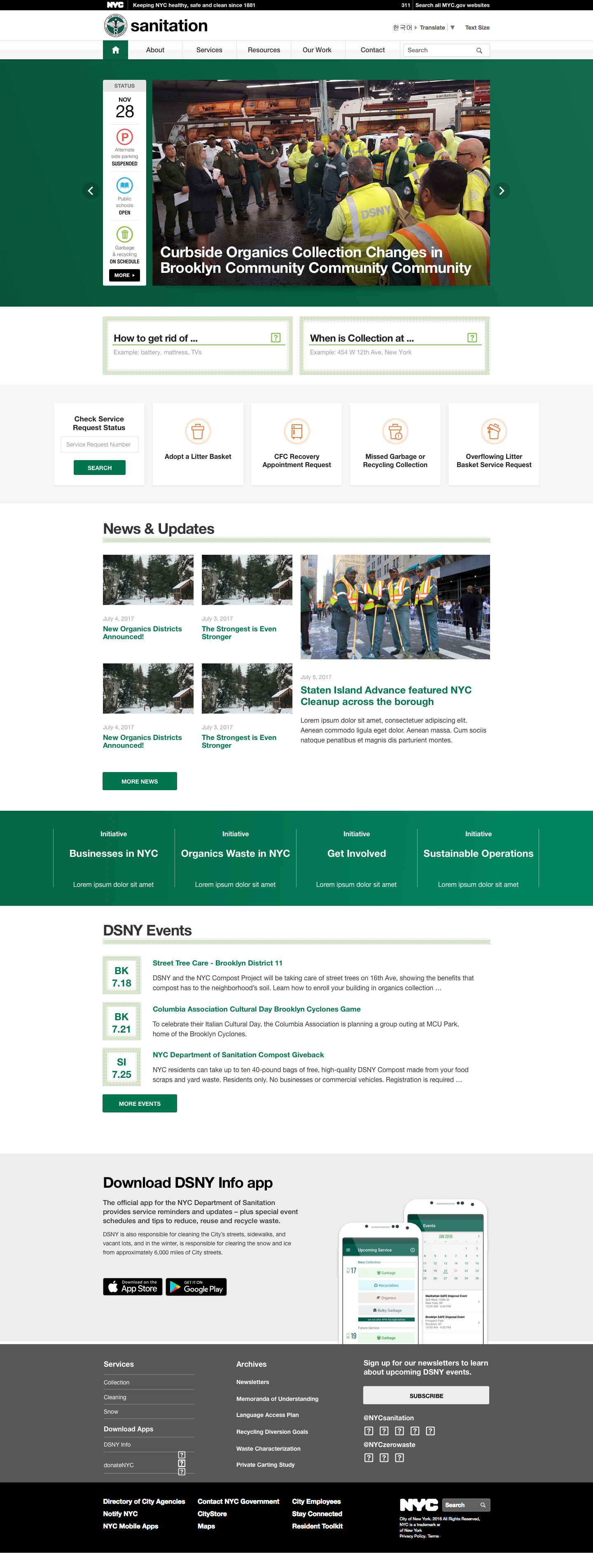Image resolution: width=593 pixels, height=1568 pixels.
Task: Select CFC Recovery Appointment Request icon
Action: (296, 432)
